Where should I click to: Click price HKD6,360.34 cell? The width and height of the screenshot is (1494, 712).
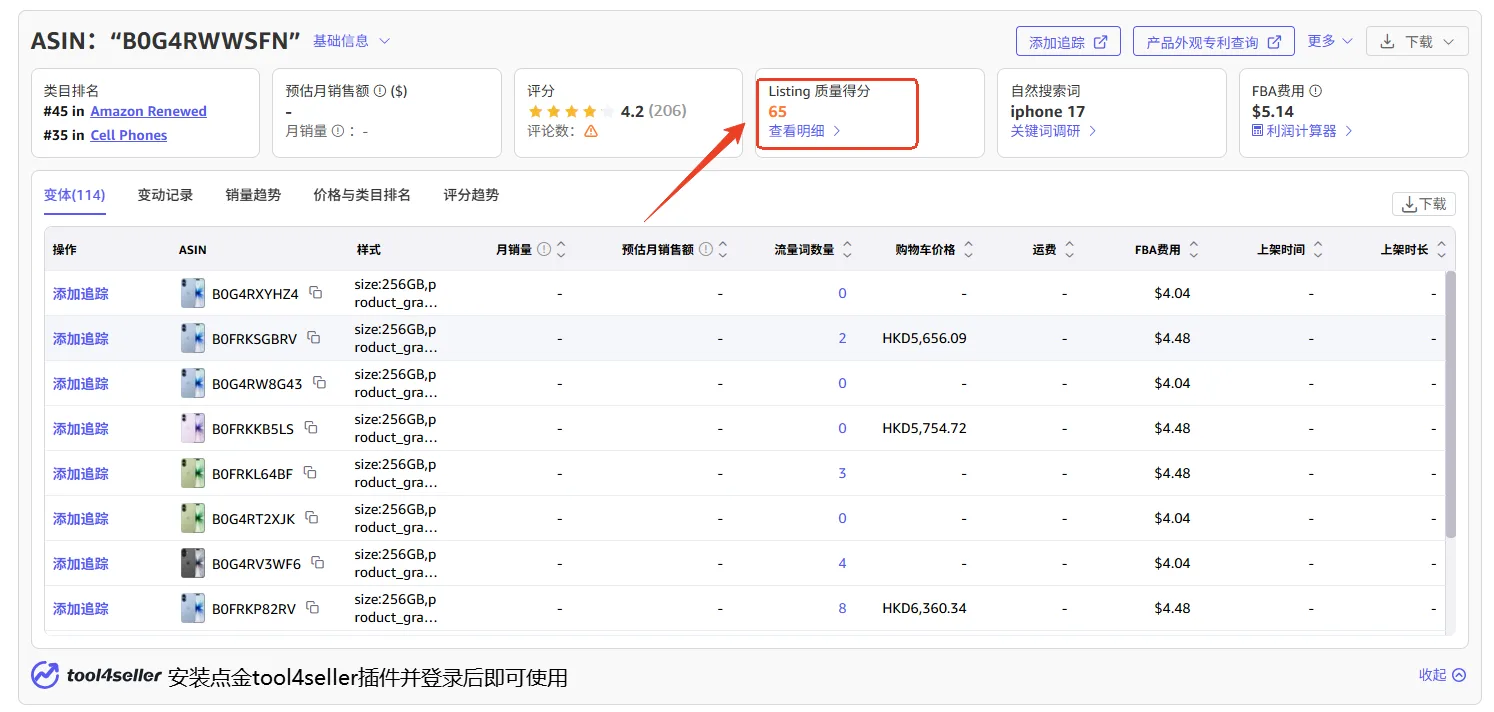pos(924,608)
